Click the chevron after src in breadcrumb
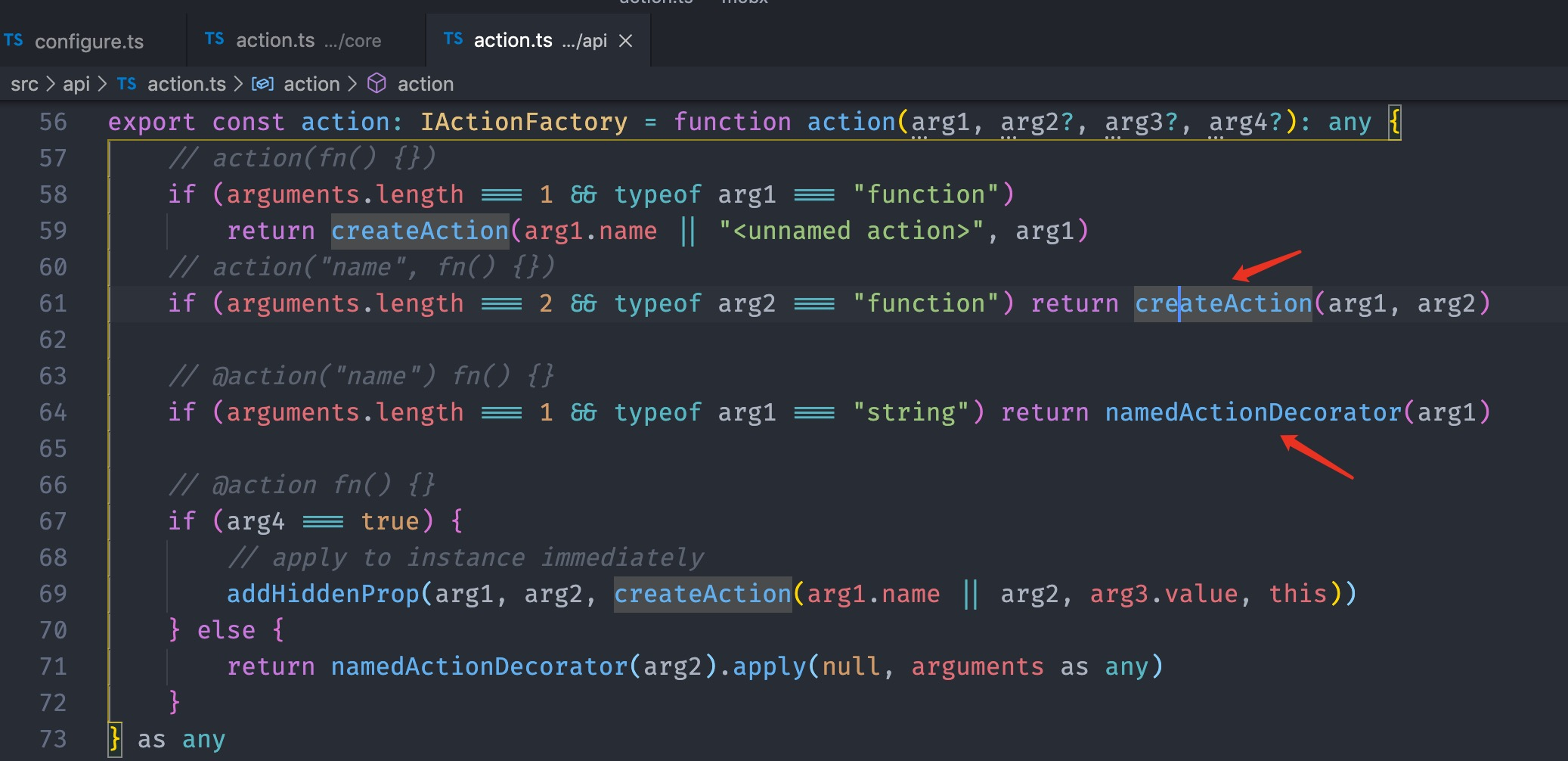The image size is (1568, 761). pyautogui.click(x=51, y=84)
